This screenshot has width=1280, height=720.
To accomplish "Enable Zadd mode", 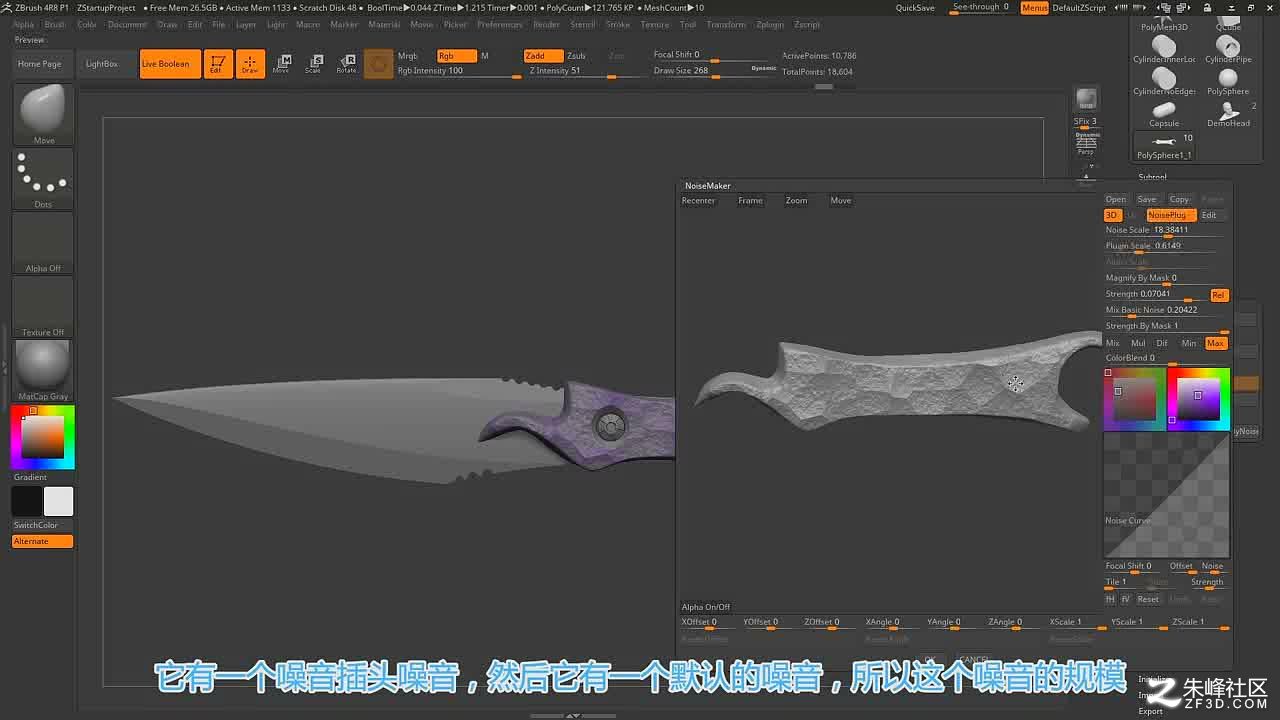I will [543, 56].
